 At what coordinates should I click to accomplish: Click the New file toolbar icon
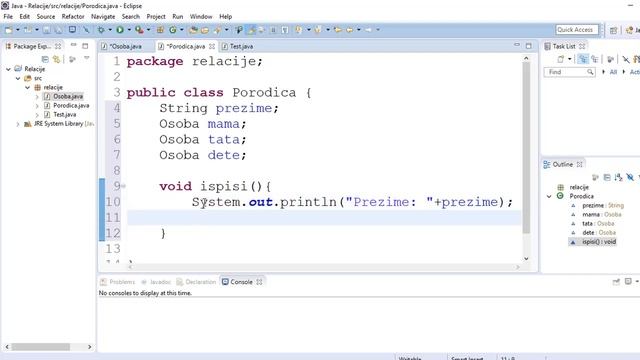pyautogui.click(x=9, y=30)
